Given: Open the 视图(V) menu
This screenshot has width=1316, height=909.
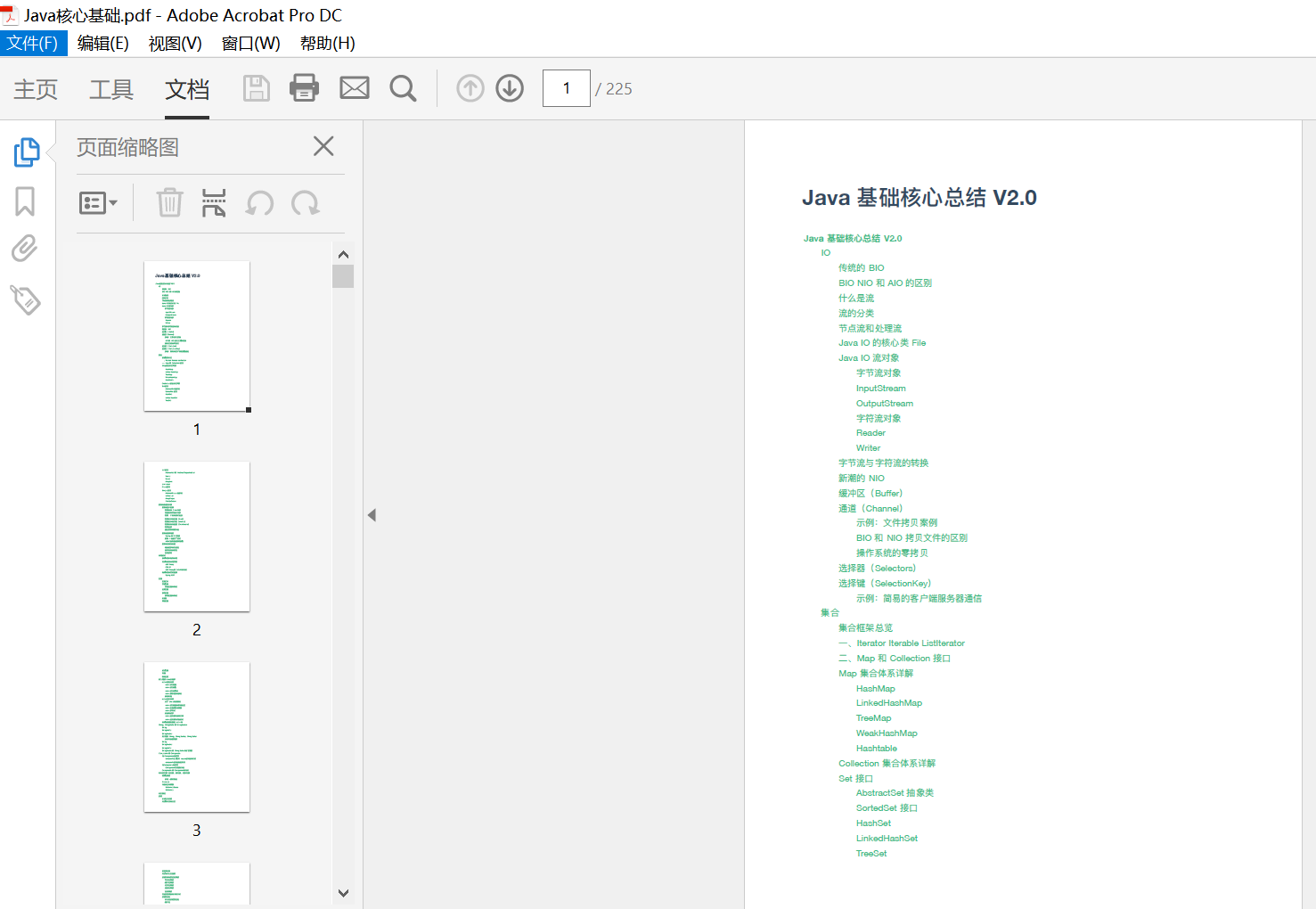Looking at the screenshot, I should click(x=175, y=43).
